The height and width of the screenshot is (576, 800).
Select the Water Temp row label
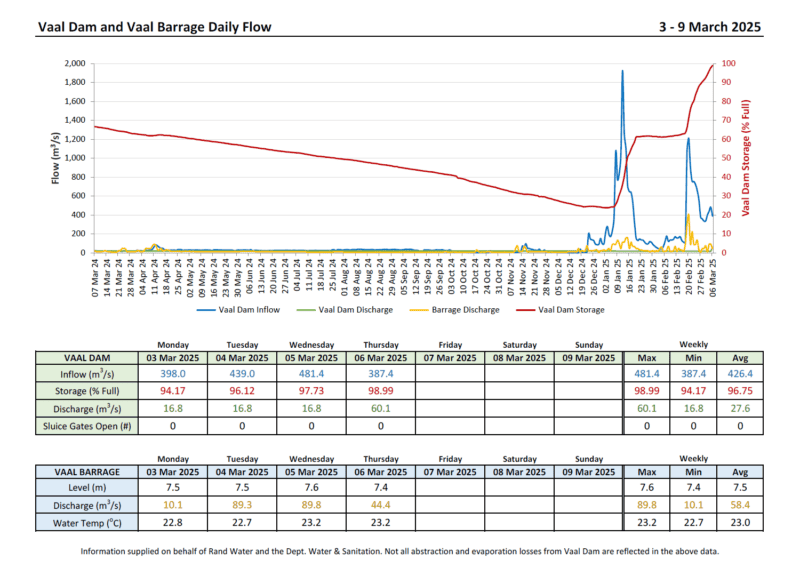[x=85, y=522]
